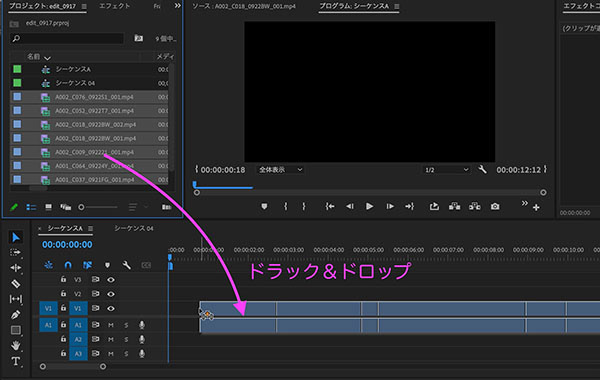Select the プロジェクト: edit_0917 tab
Image resolution: width=600 pixels, height=380 pixels.
tap(42, 6)
